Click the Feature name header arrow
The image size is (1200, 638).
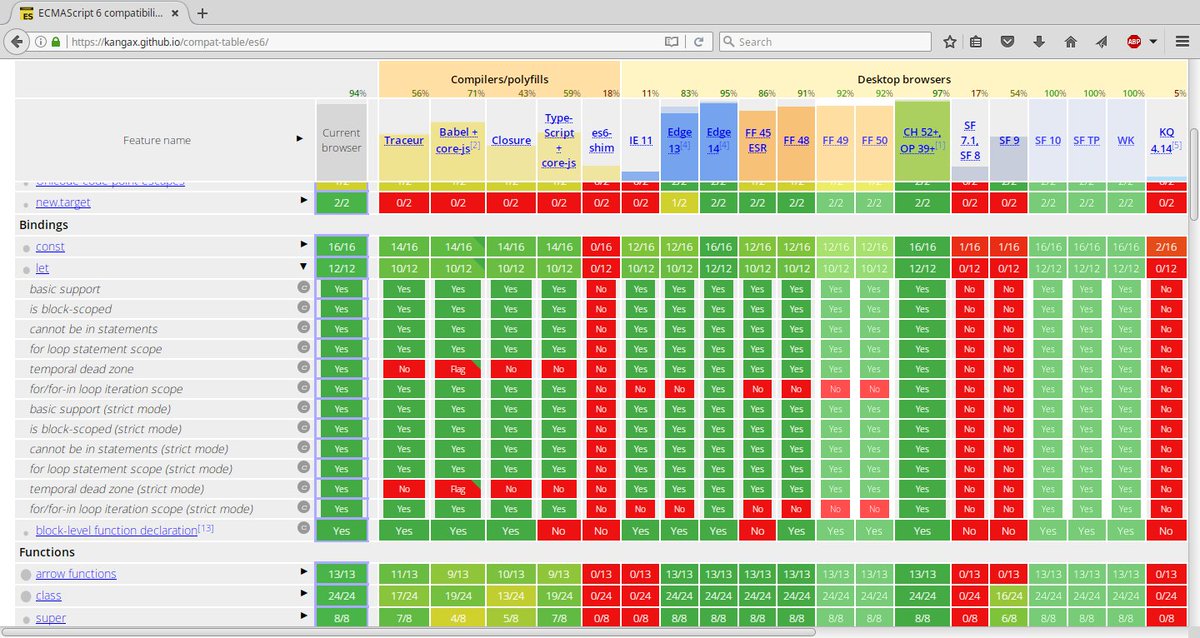pyautogui.click(x=300, y=138)
